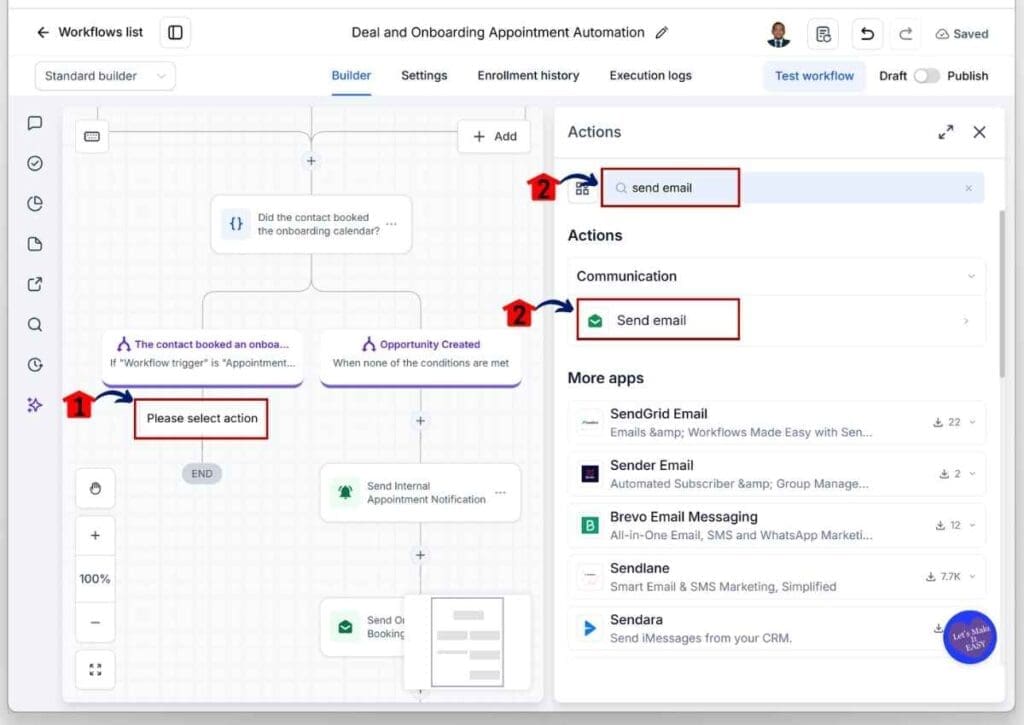Open the Sendara app
This screenshot has width=1024, height=725.
[777, 628]
